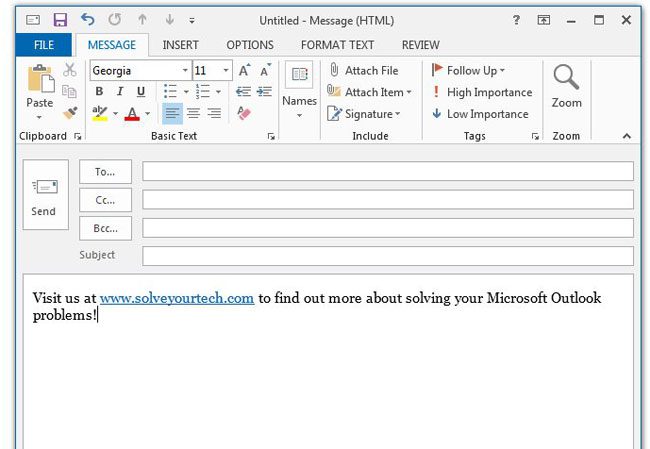Click the Grow Font icon

point(244,71)
